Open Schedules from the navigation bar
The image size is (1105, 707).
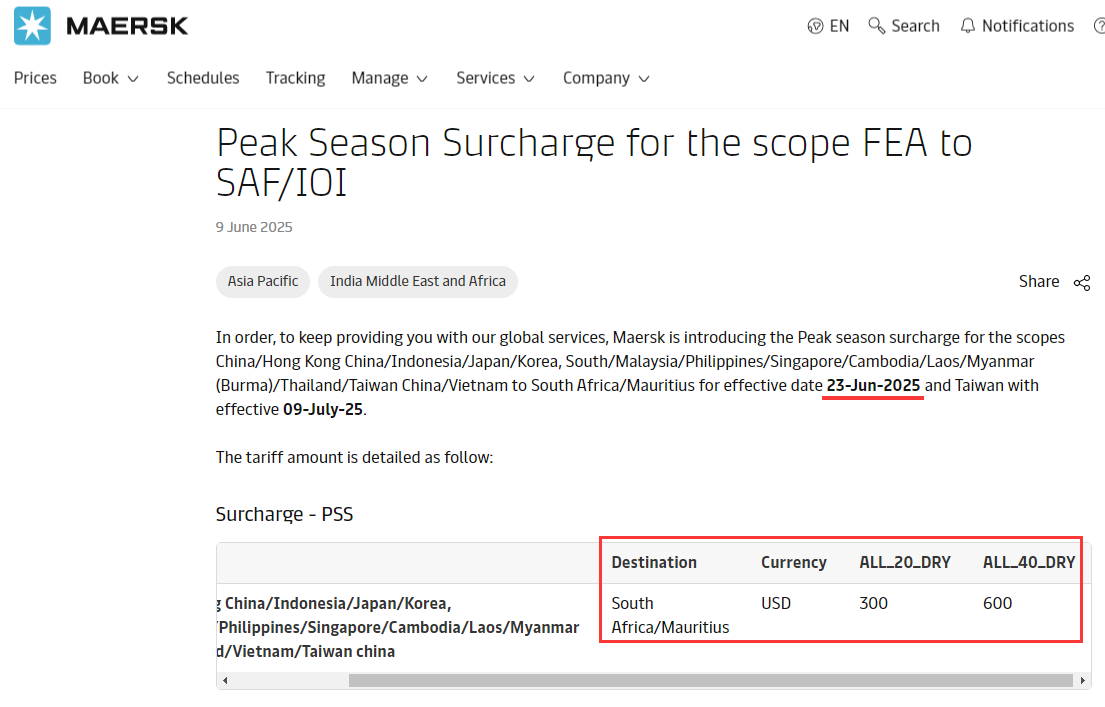point(203,78)
